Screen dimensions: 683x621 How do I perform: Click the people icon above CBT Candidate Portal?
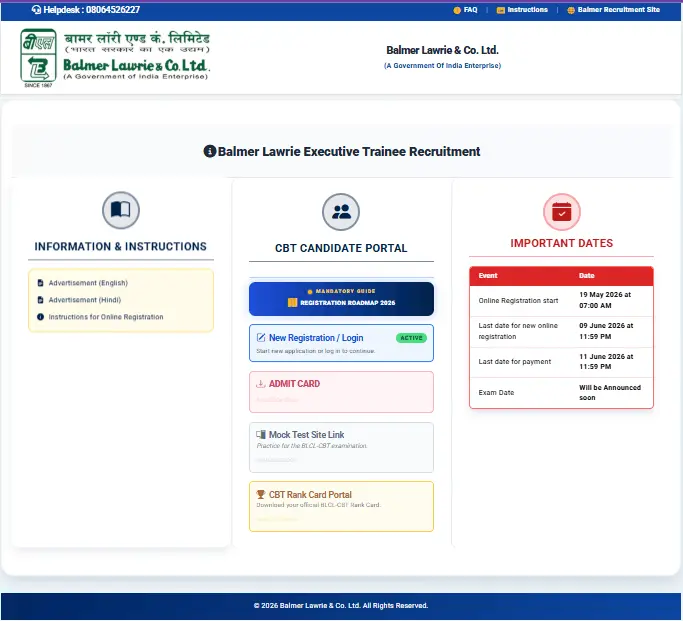341,212
